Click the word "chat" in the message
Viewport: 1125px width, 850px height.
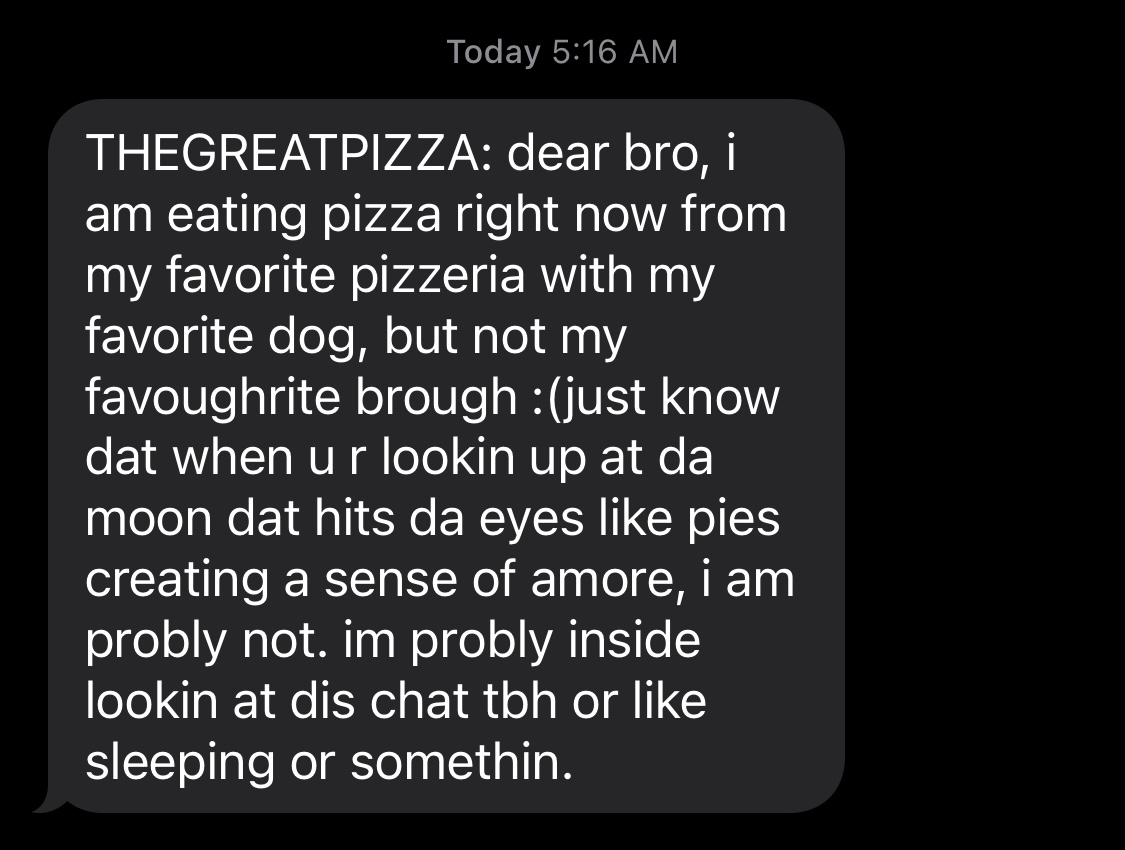[x=419, y=701]
